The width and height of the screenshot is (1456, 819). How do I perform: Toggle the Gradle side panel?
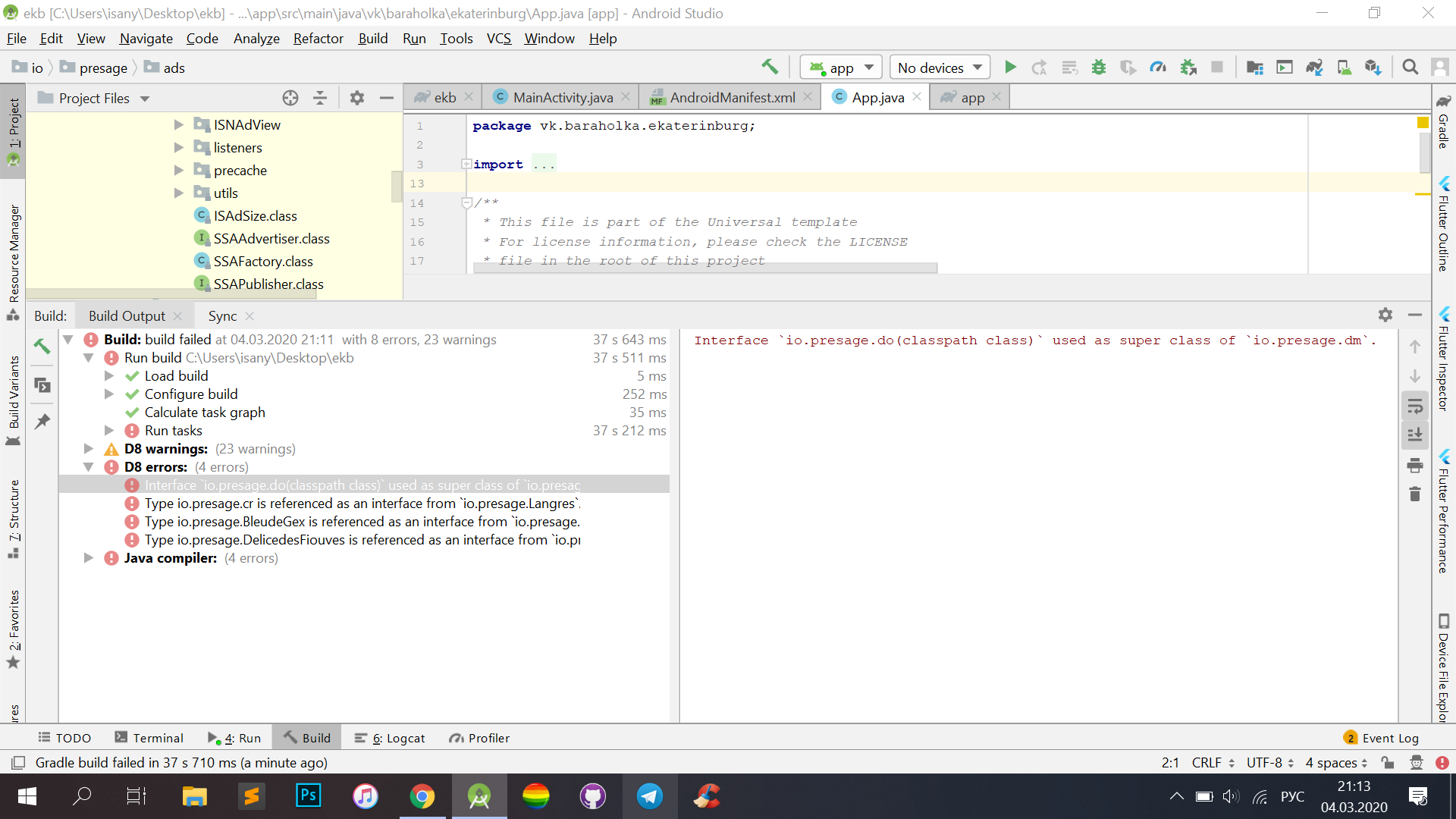tap(1444, 121)
